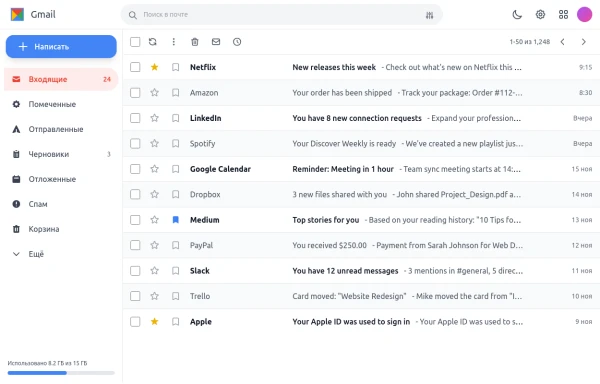Open the Входящие inbox folder
The width and height of the screenshot is (600, 384).
[61, 79]
